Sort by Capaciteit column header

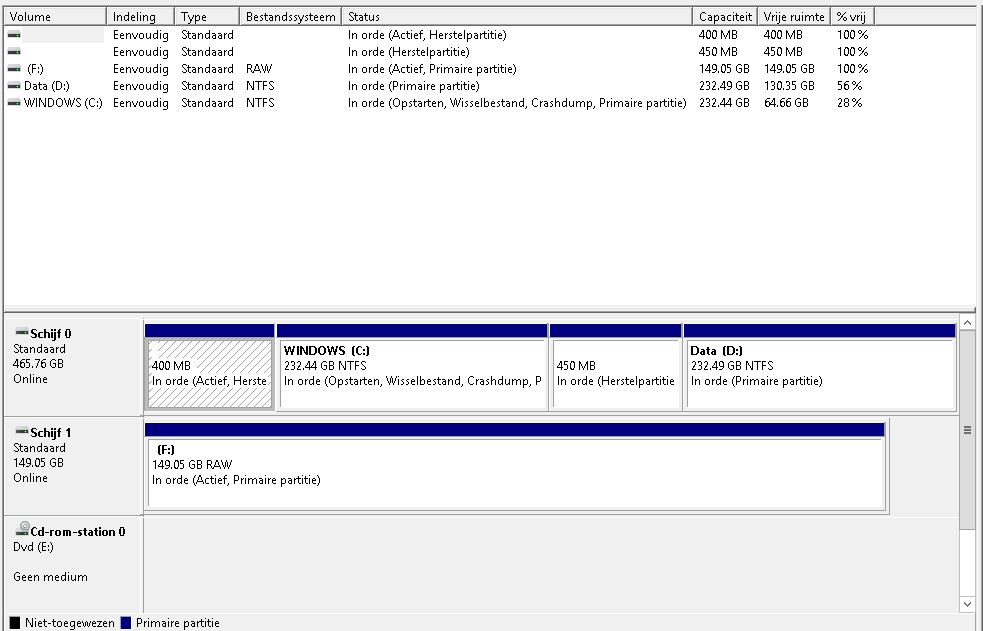(x=725, y=16)
